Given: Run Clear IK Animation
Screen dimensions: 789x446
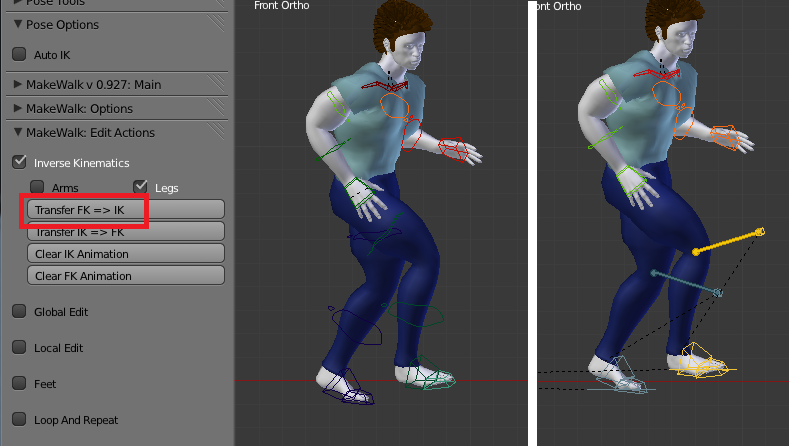Looking at the screenshot, I should pos(124,254).
